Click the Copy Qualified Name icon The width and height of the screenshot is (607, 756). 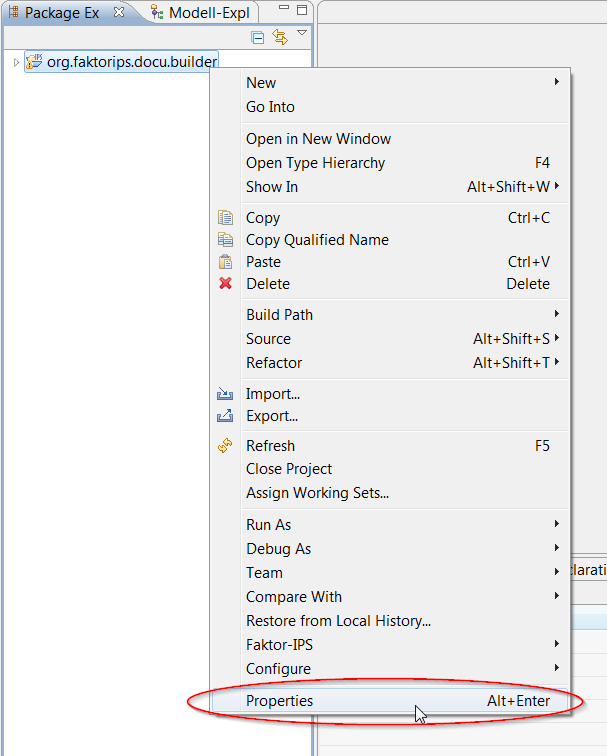225,240
